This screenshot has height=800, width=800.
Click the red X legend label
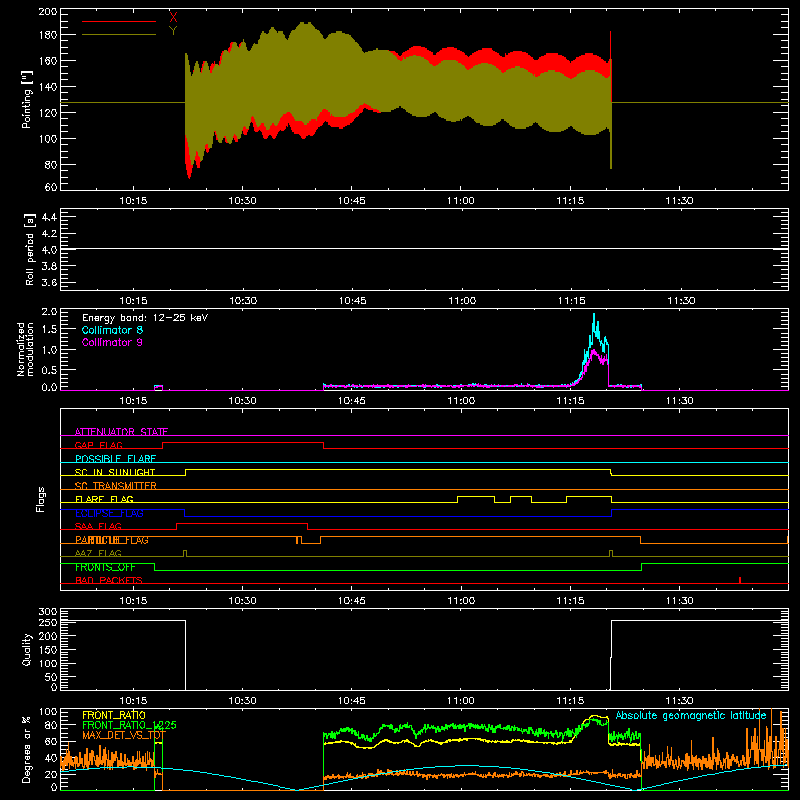click(173, 18)
